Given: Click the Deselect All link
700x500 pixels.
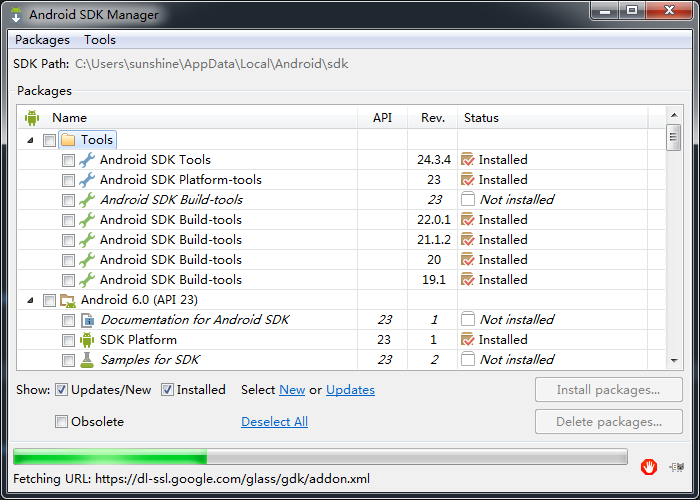Looking at the screenshot, I should 274,422.
